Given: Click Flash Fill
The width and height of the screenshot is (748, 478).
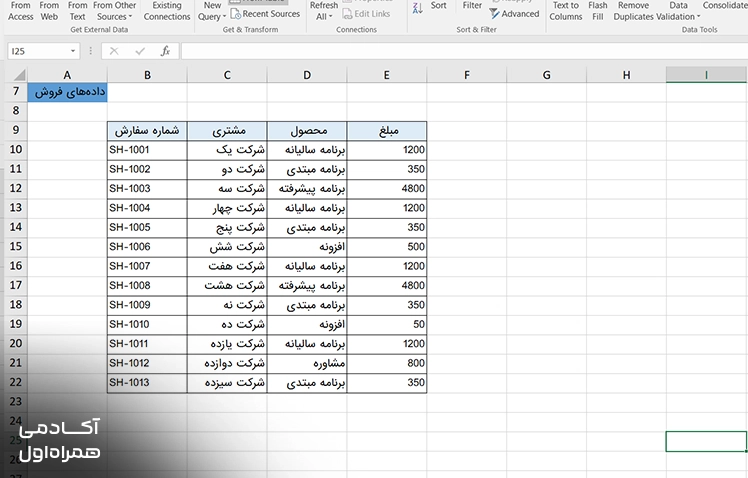Looking at the screenshot, I should tap(598, 11).
